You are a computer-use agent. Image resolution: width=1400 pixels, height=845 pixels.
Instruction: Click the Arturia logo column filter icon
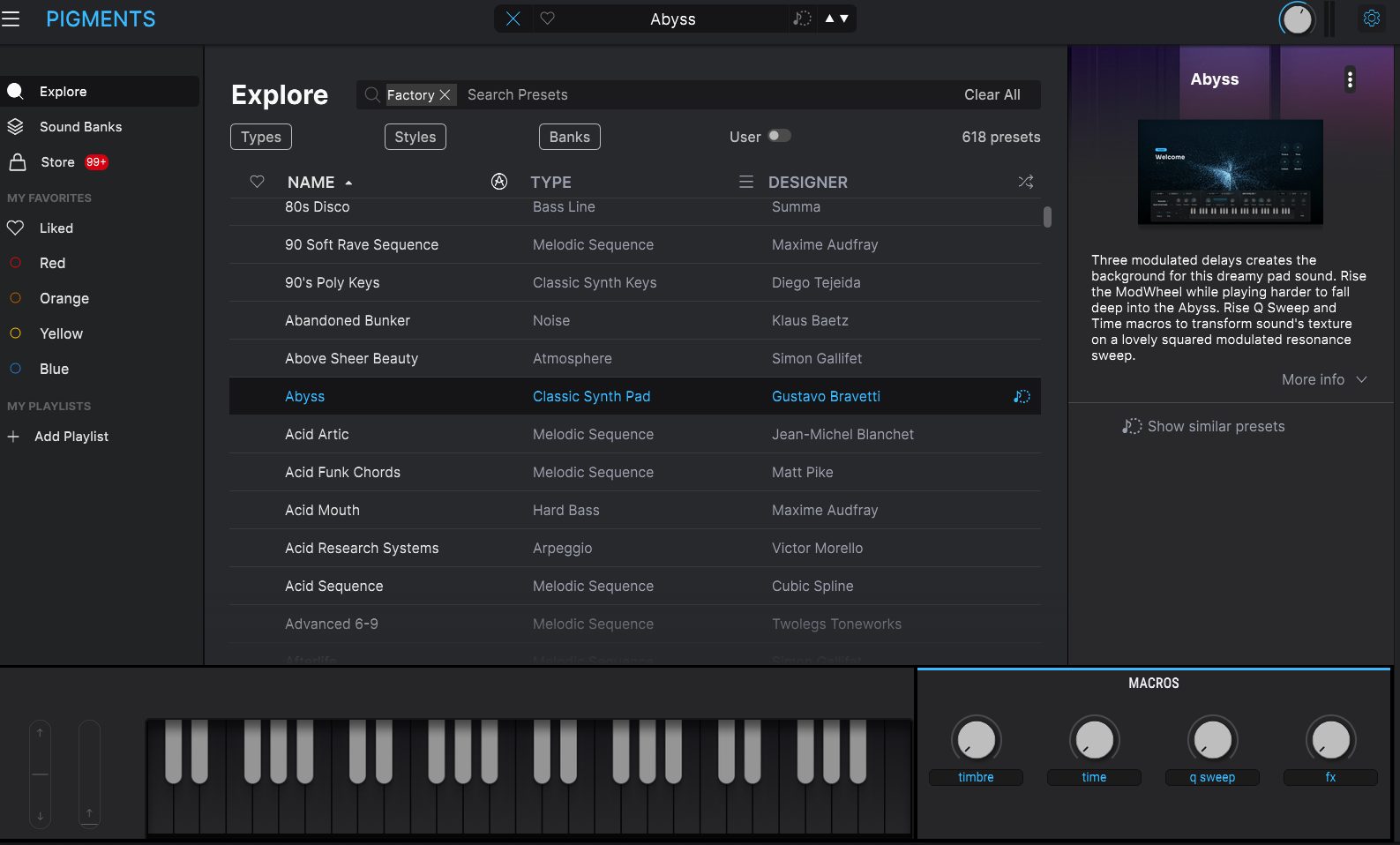coord(499,182)
